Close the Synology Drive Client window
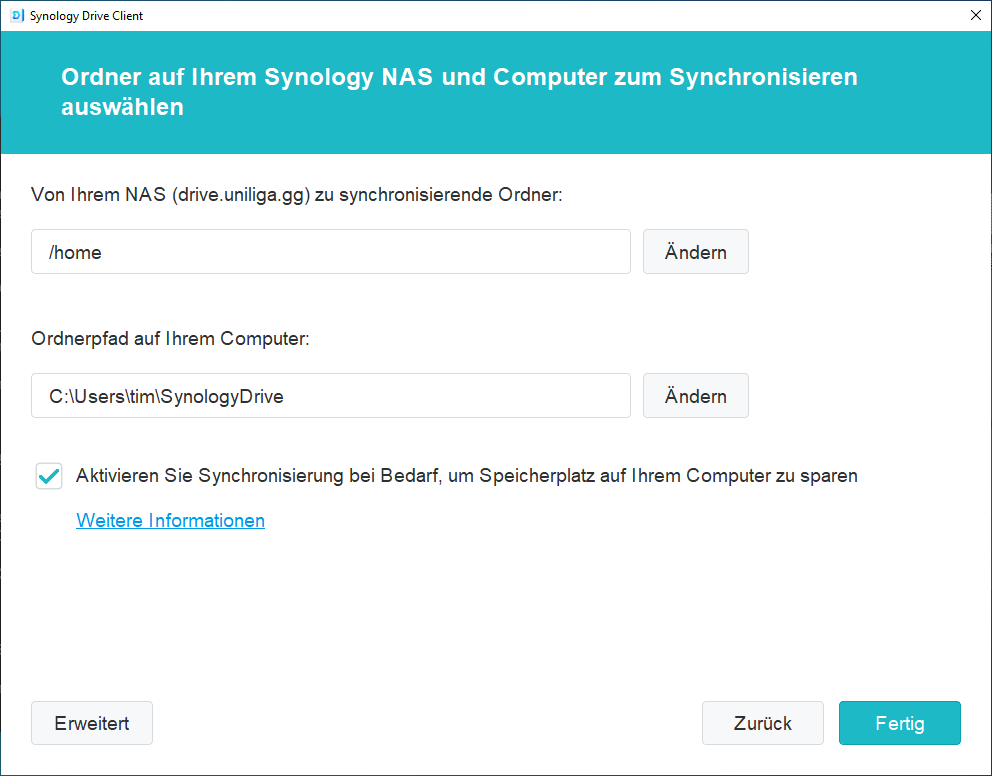This screenshot has width=992, height=776. tap(975, 16)
